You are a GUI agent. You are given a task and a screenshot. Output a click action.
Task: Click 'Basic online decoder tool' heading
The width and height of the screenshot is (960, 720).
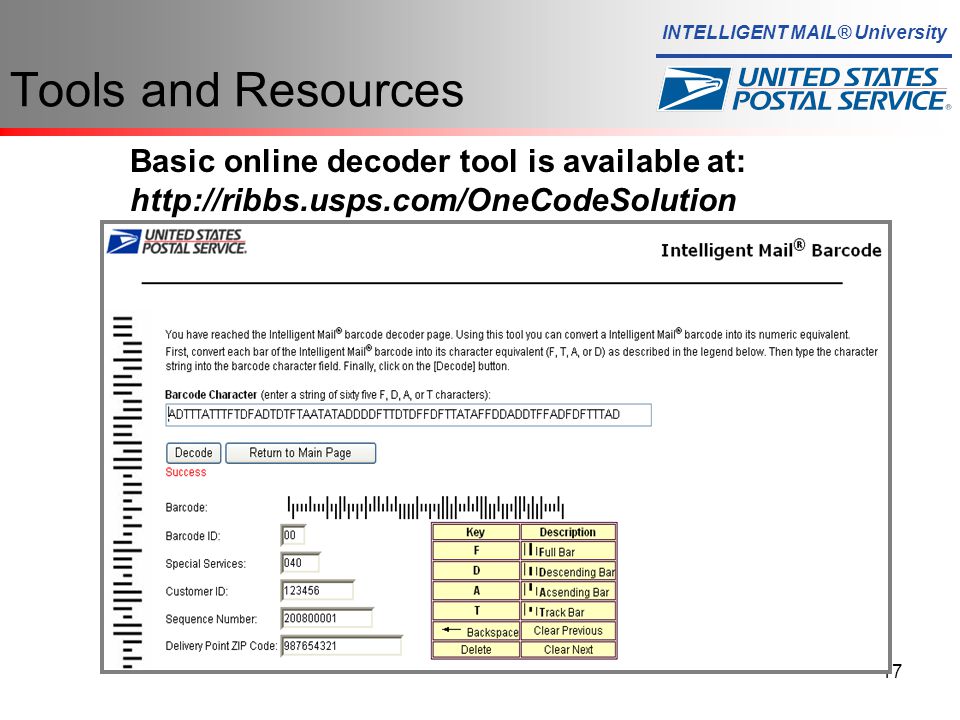tap(438, 162)
